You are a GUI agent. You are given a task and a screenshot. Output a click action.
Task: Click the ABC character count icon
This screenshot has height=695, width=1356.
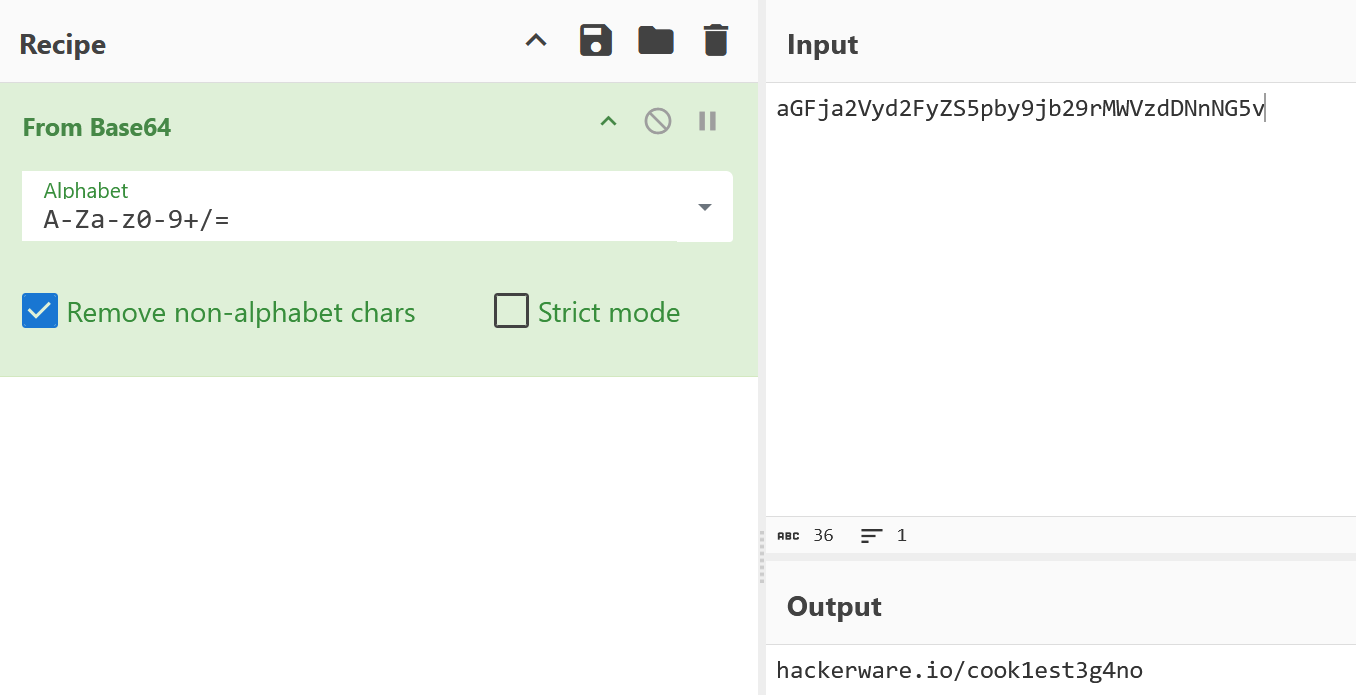788,536
